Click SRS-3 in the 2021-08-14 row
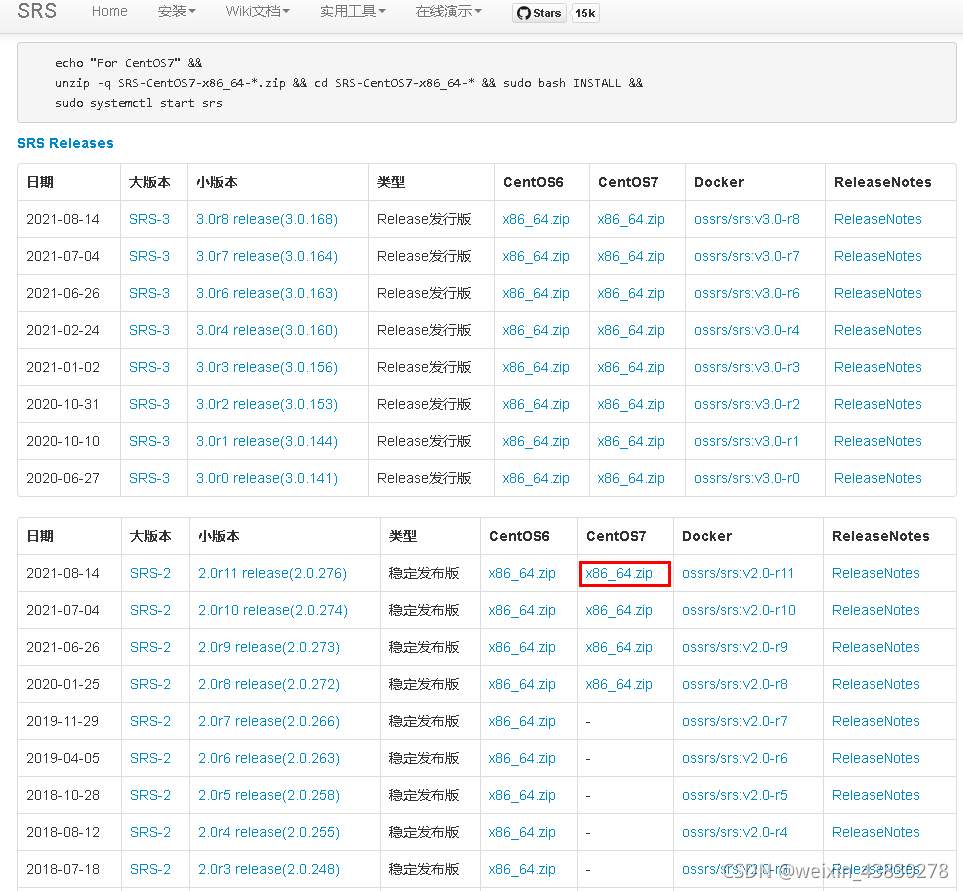 click(149, 219)
